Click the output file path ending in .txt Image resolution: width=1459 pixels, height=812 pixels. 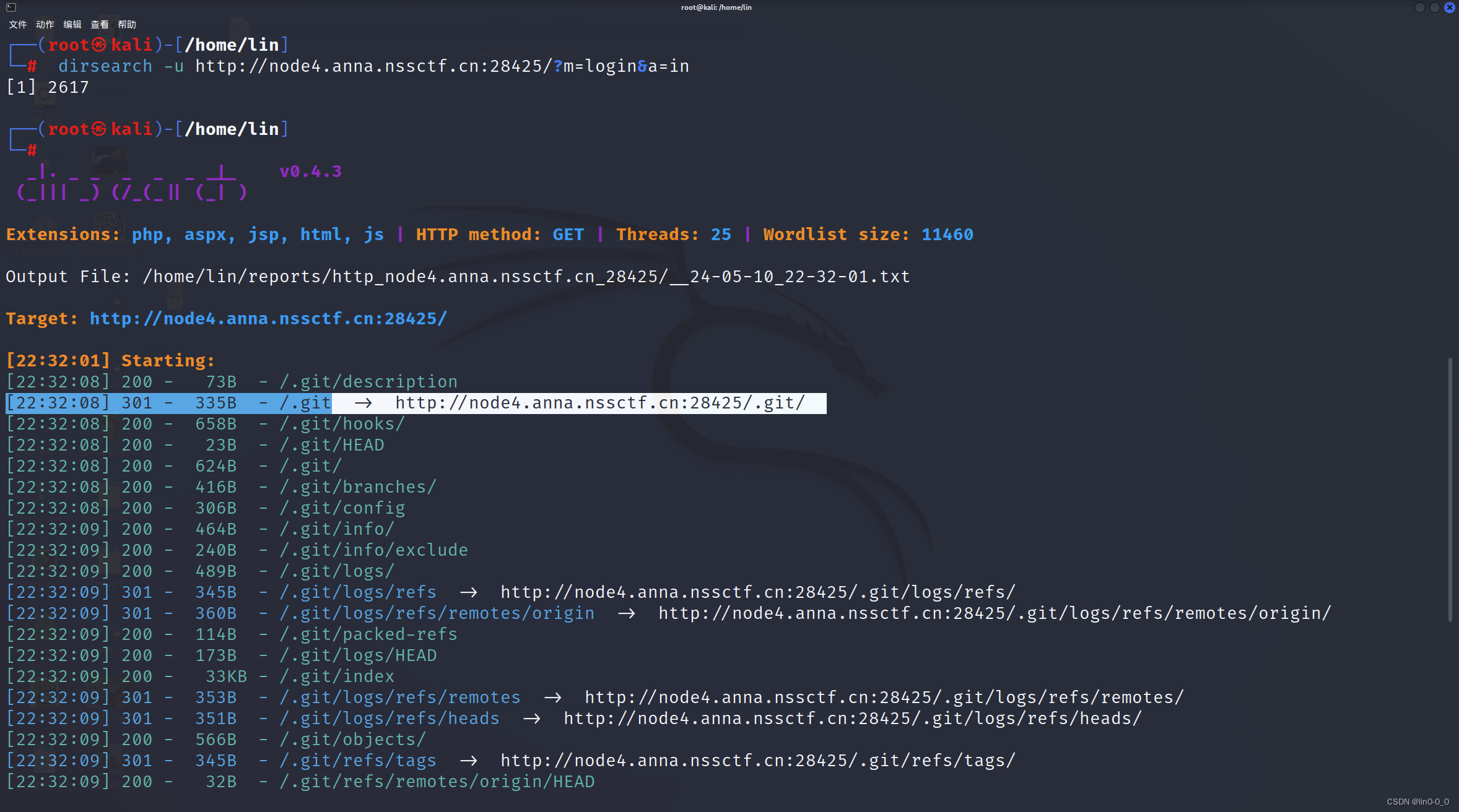[x=526, y=277]
